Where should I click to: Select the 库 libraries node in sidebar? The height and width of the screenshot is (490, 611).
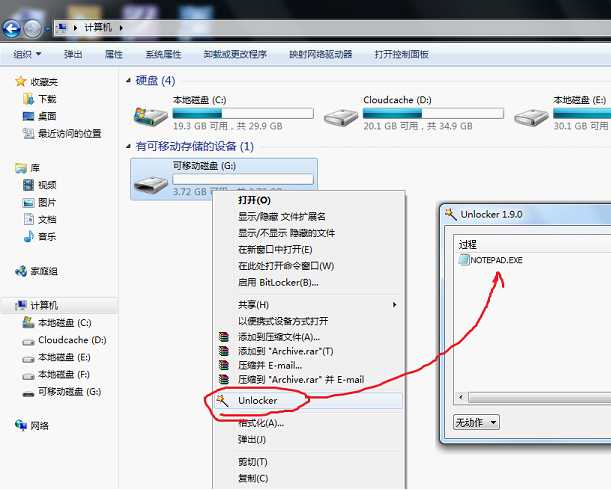pos(27,168)
